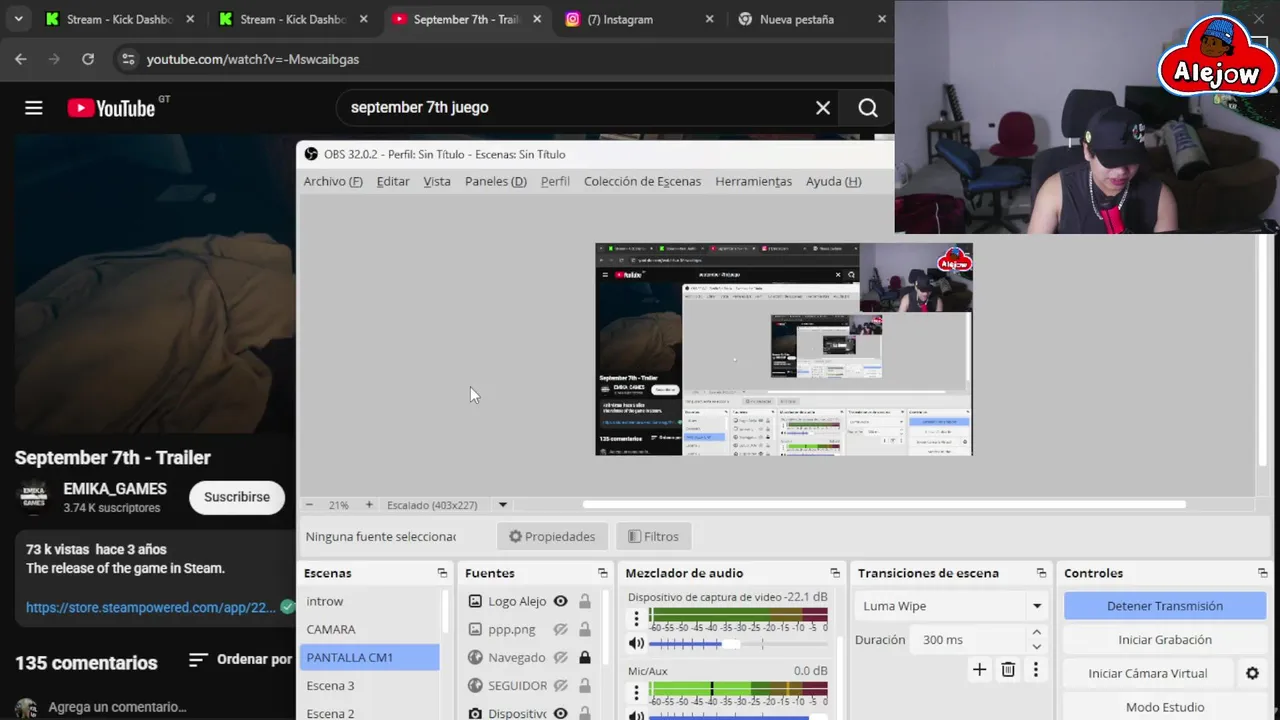
Task: Subscribe with the Suscribirse button
Action: pos(237,497)
